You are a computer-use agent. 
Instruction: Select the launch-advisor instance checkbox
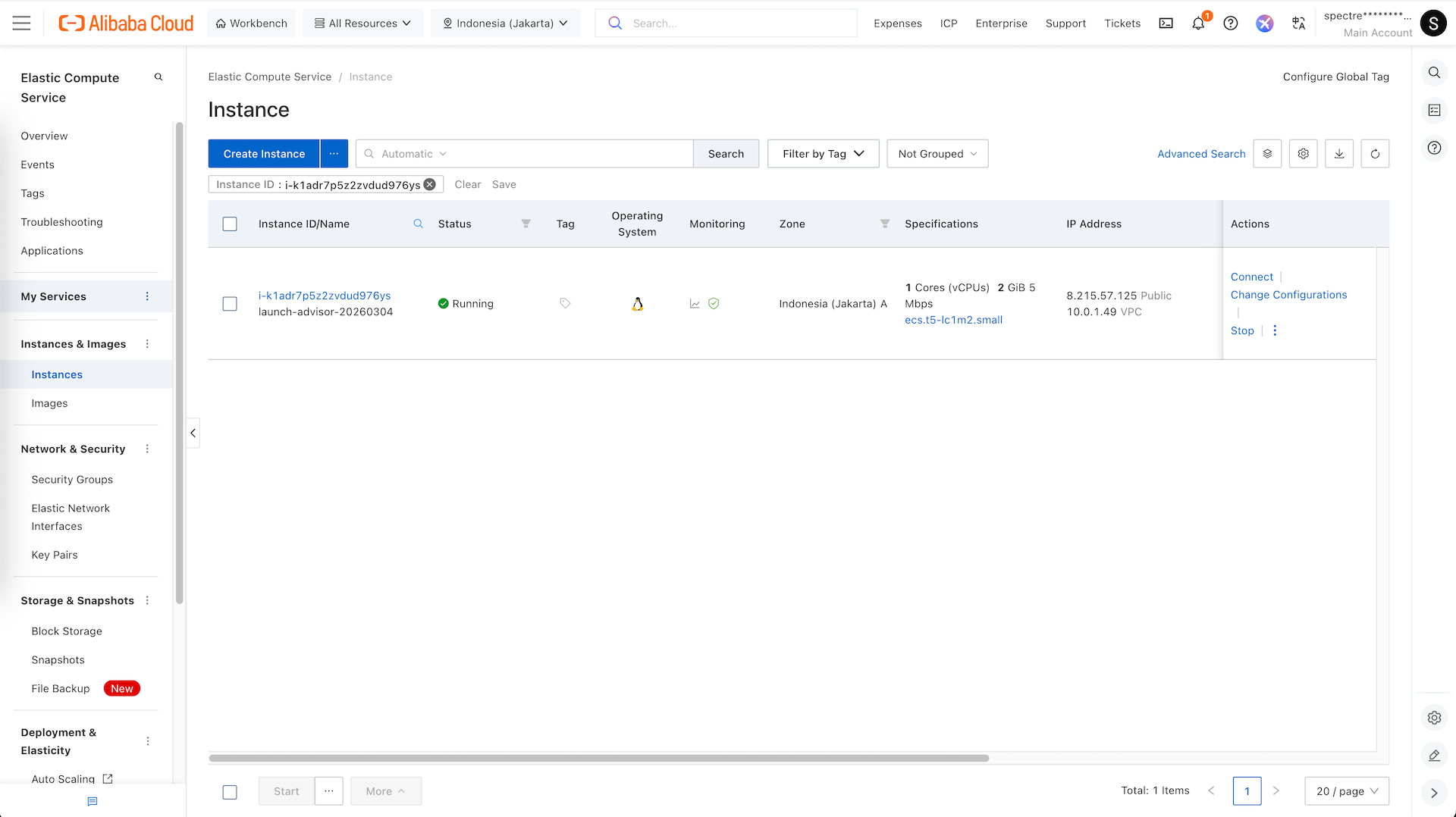(x=230, y=304)
